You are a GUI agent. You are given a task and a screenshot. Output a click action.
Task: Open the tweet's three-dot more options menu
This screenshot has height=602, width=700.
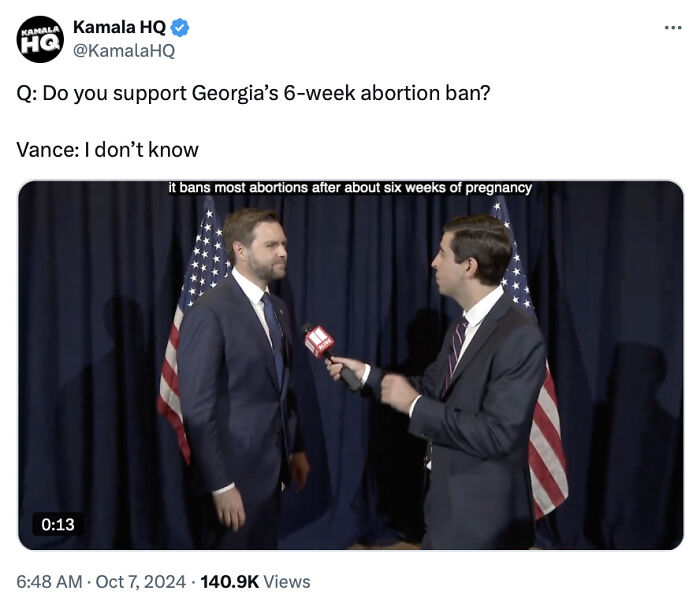tap(672, 27)
